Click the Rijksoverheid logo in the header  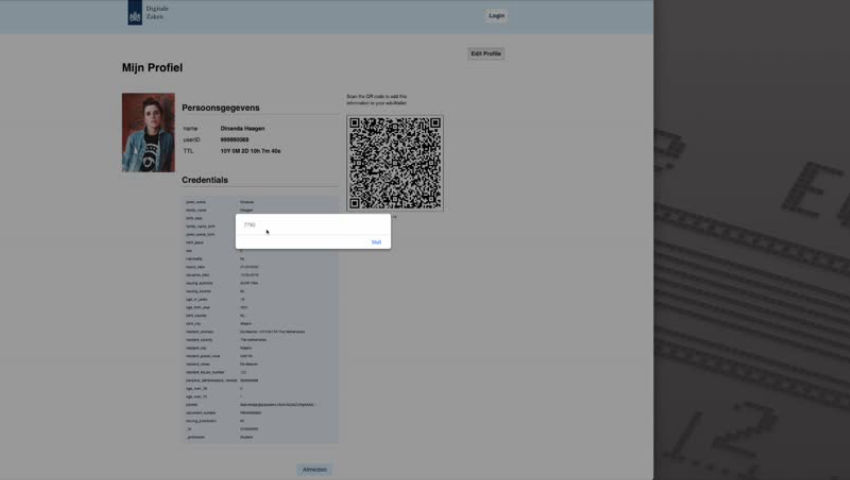(x=135, y=13)
